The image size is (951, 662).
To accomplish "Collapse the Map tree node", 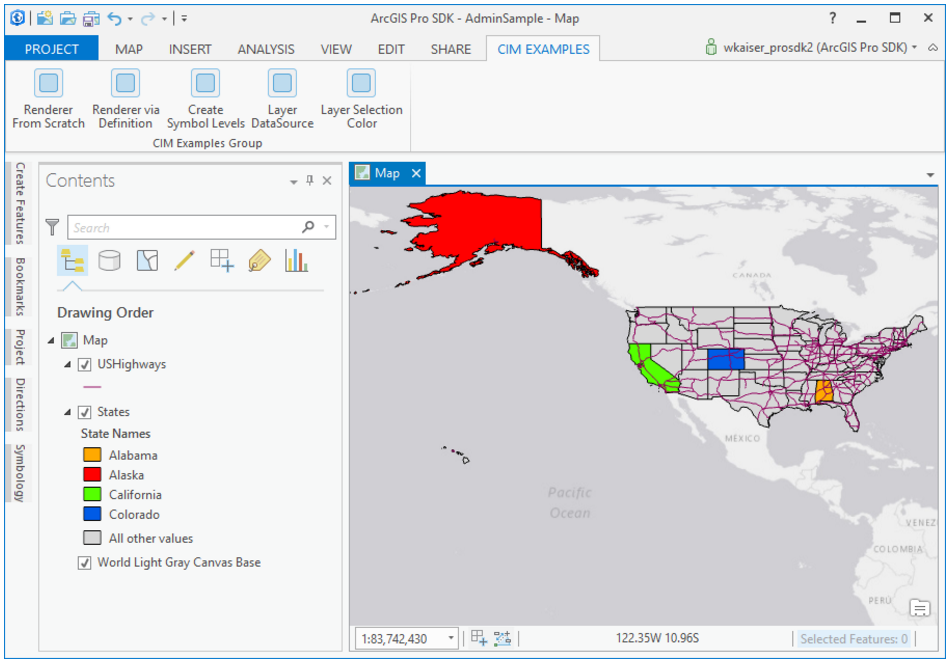I will point(52,341).
